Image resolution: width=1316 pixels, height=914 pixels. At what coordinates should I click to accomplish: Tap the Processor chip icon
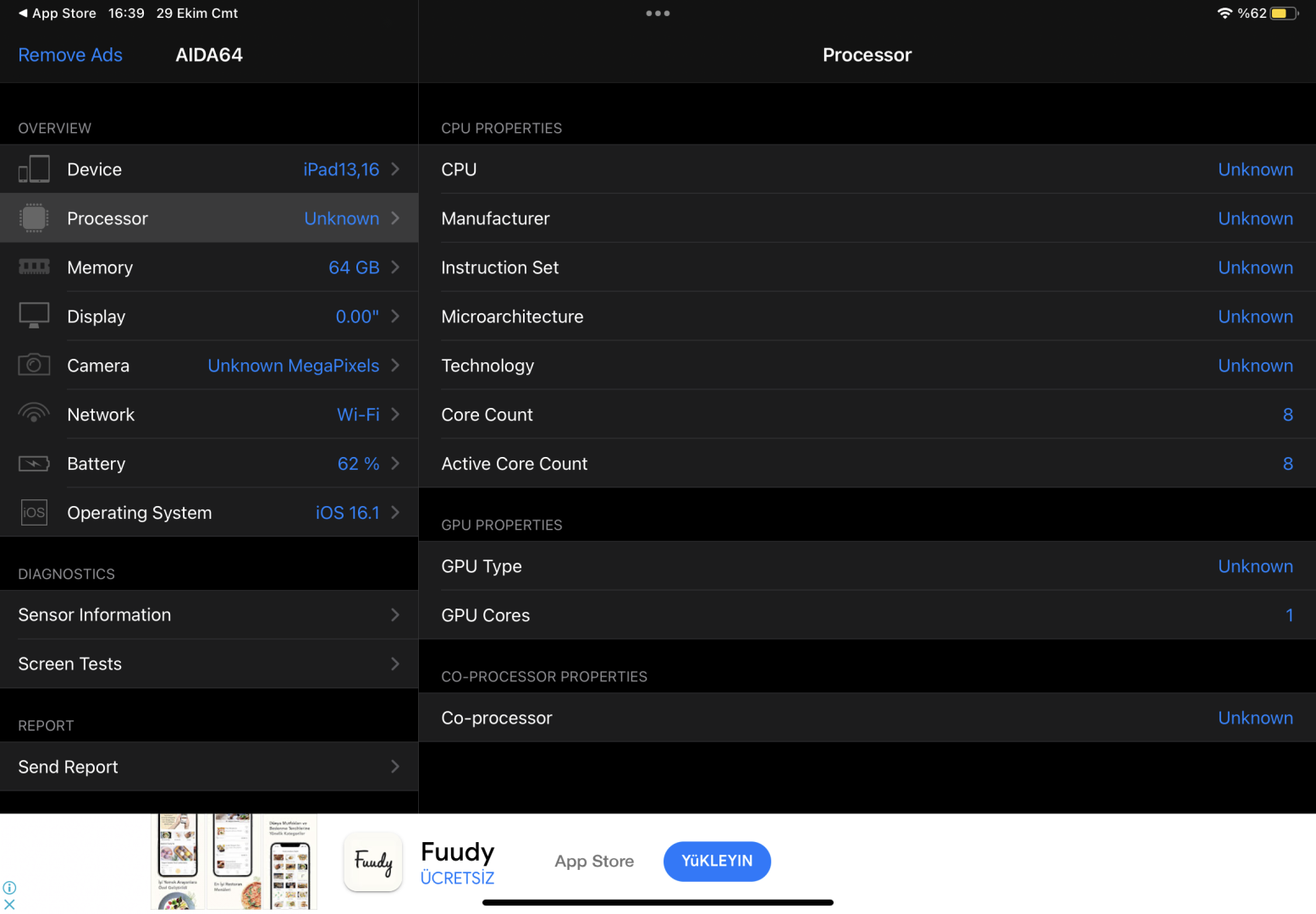[x=34, y=218]
